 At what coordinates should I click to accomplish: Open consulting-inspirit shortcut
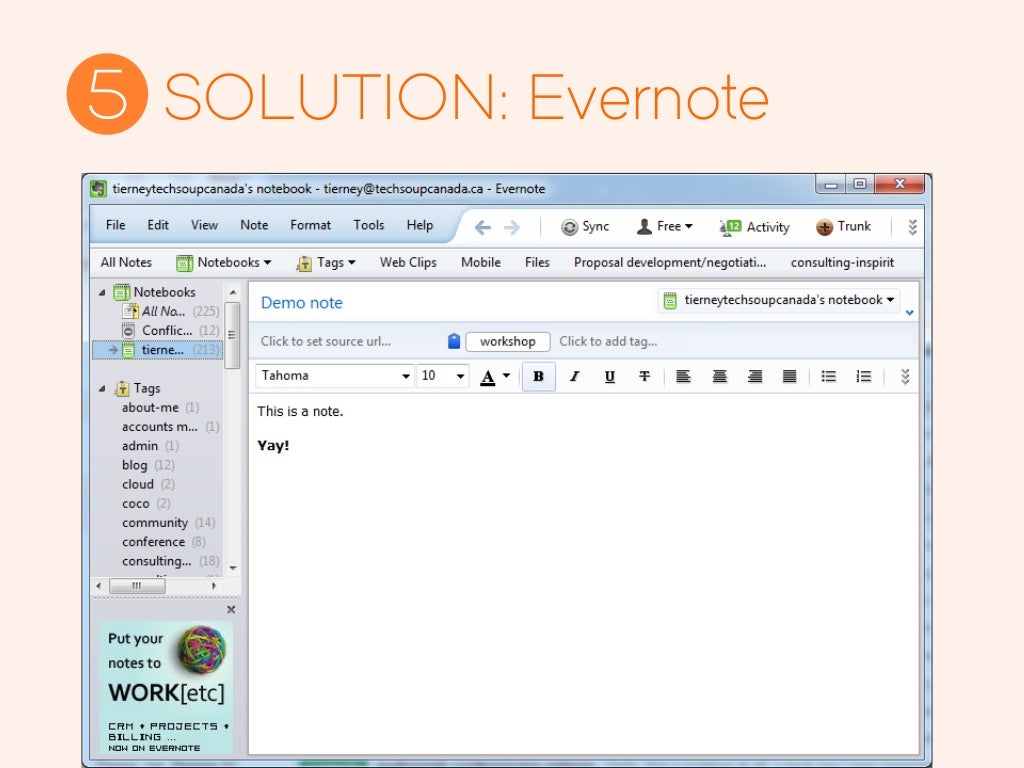click(x=842, y=263)
